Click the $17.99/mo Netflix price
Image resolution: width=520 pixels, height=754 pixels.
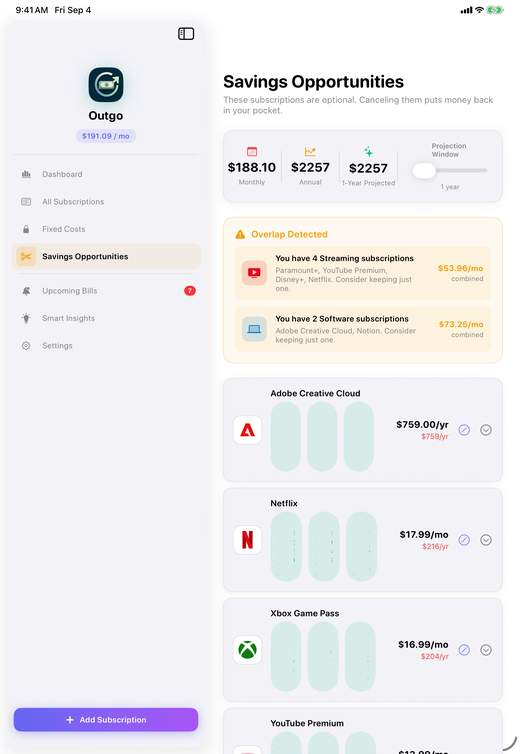[424, 535]
